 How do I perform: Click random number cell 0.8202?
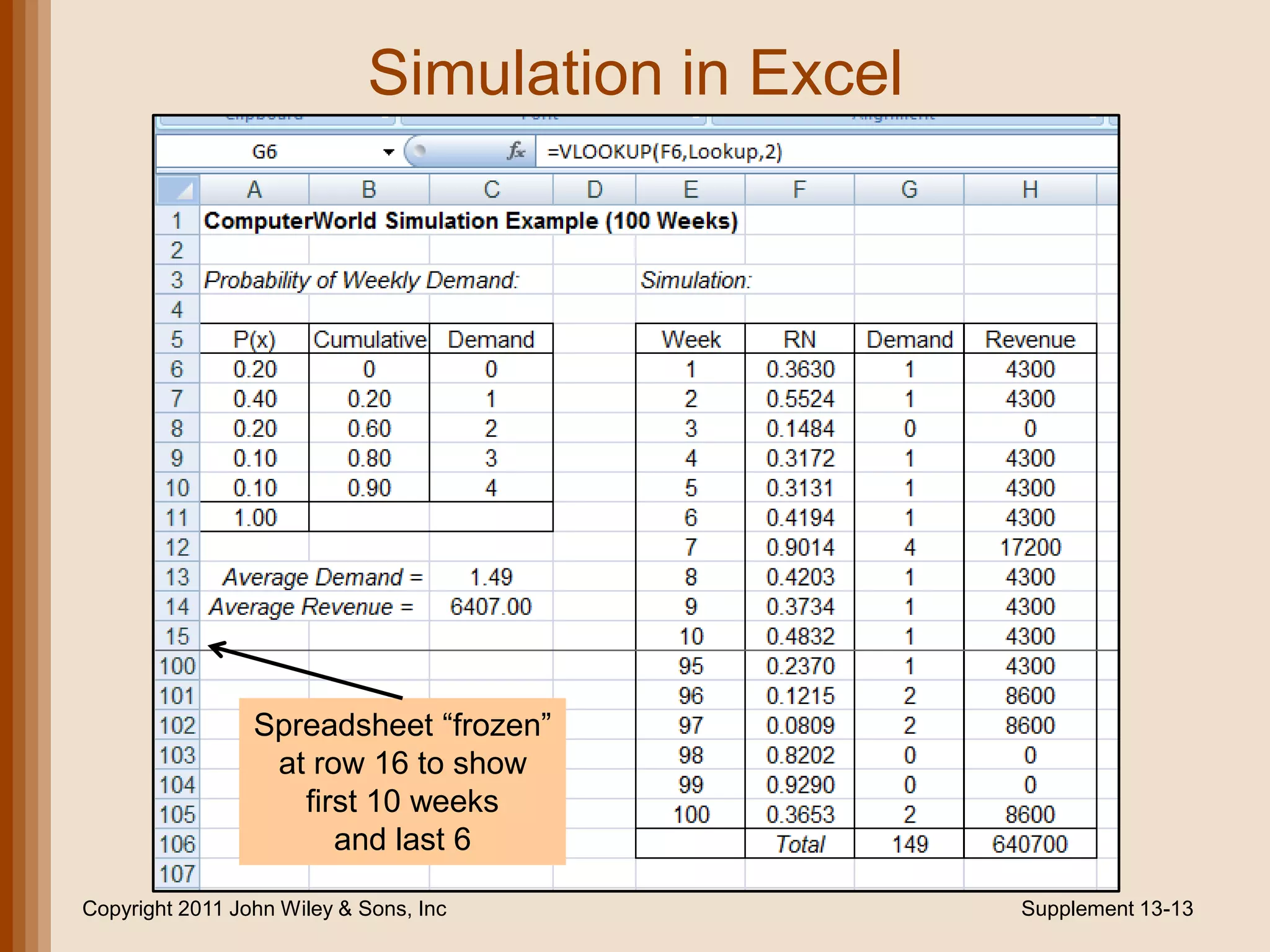tap(800, 756)
